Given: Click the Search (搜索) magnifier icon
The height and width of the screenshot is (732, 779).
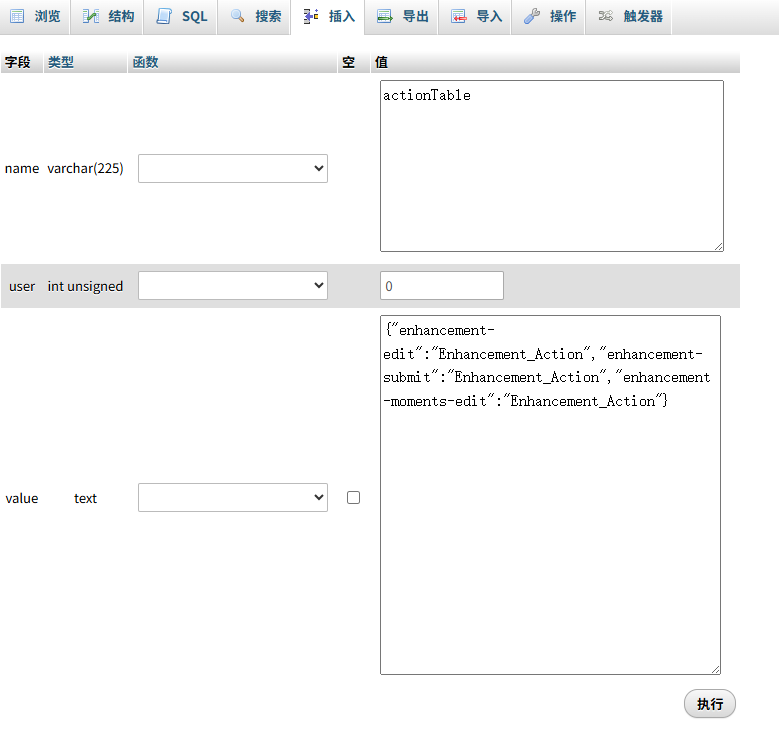Looking at the screenshot, I should click(x=238, y=17).
